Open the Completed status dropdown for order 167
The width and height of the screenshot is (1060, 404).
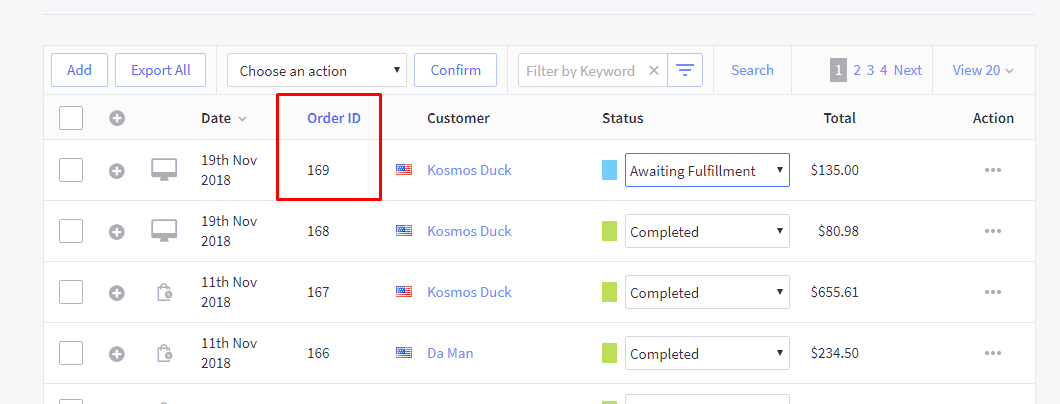(707, 292)
